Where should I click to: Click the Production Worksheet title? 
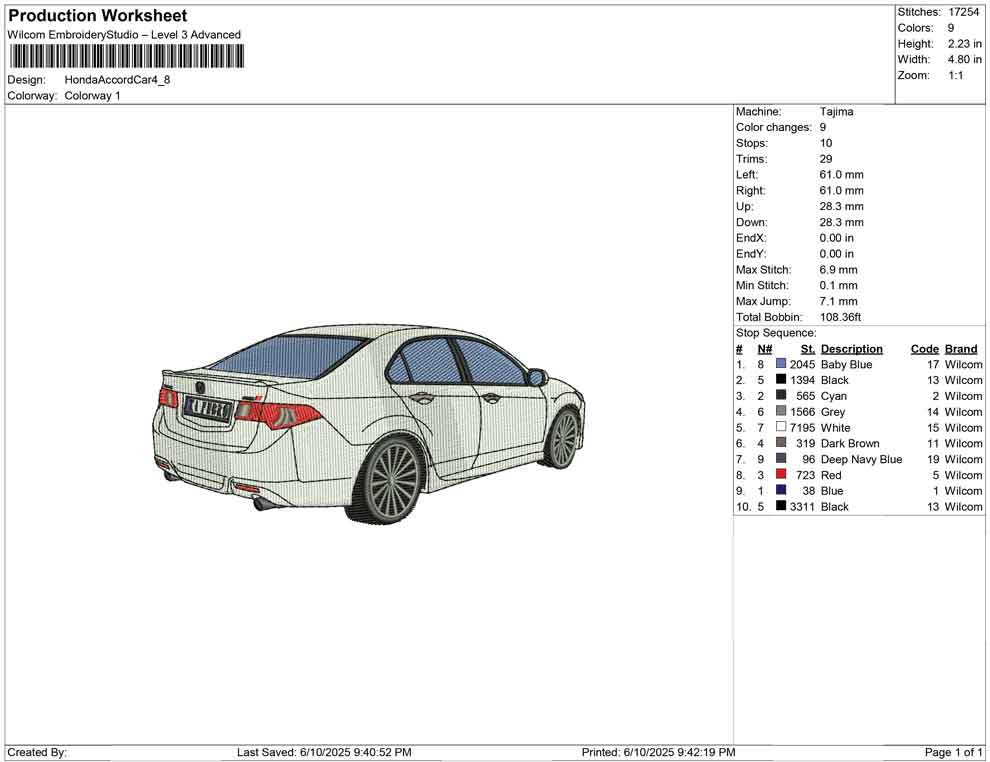(x=97, y=16)
